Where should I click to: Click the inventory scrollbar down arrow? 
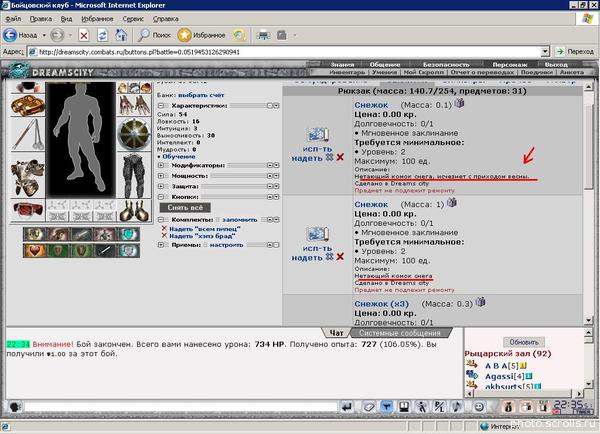[x=588, y=320]
